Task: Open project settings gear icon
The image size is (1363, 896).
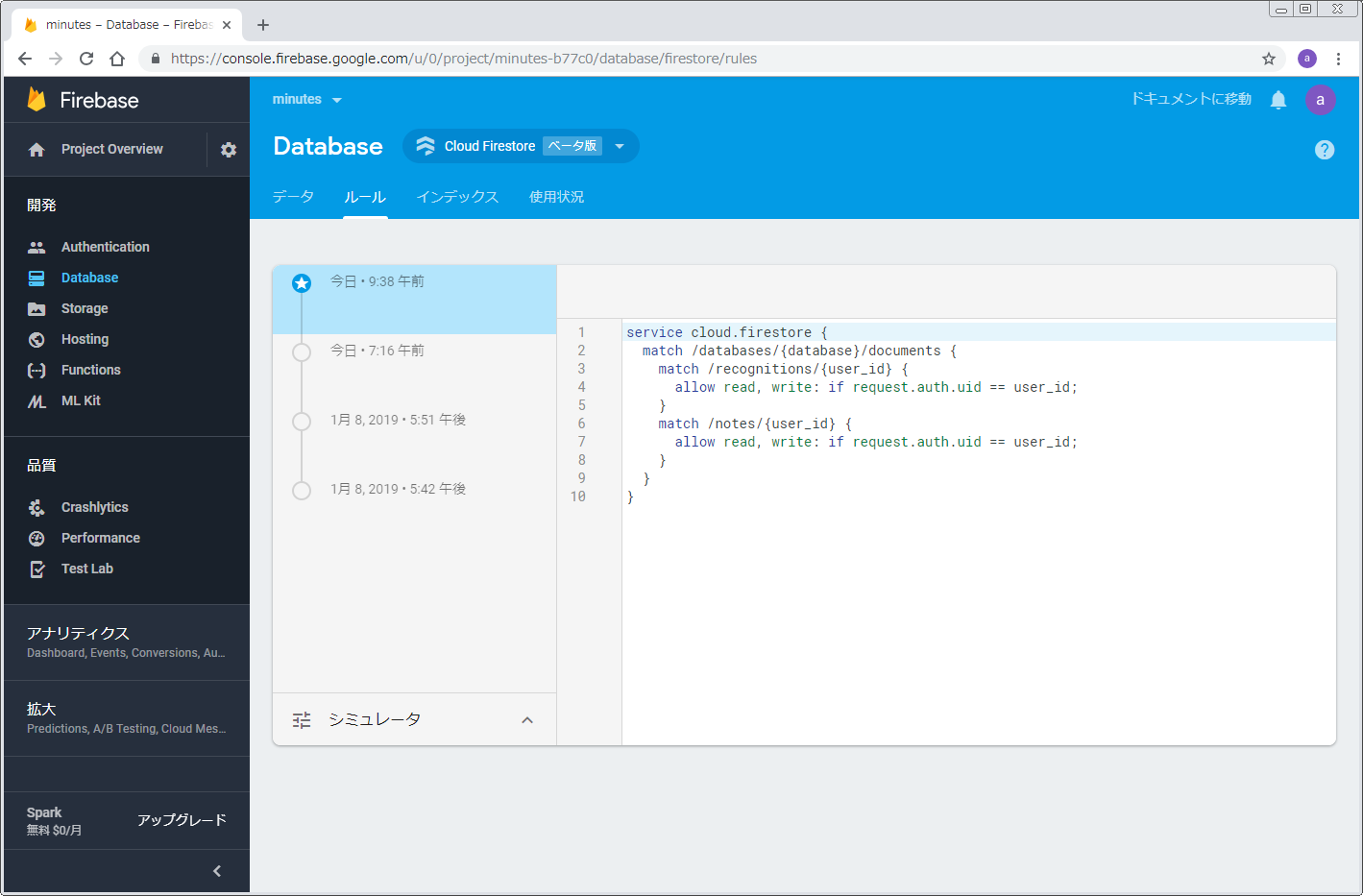Action: coord(229,150)
